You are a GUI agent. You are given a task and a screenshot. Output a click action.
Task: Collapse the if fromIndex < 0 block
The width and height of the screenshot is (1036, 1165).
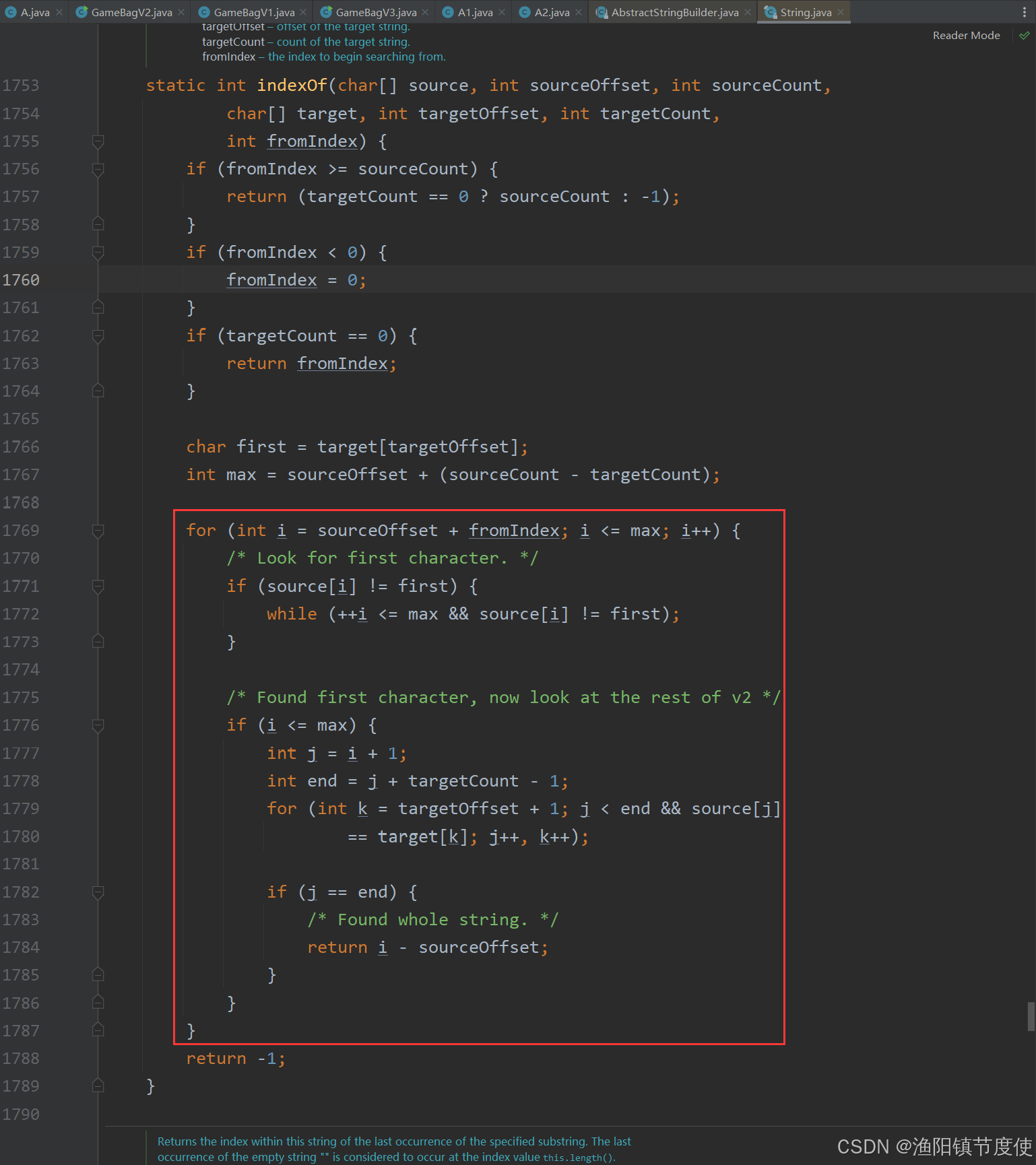pos(98,253)
